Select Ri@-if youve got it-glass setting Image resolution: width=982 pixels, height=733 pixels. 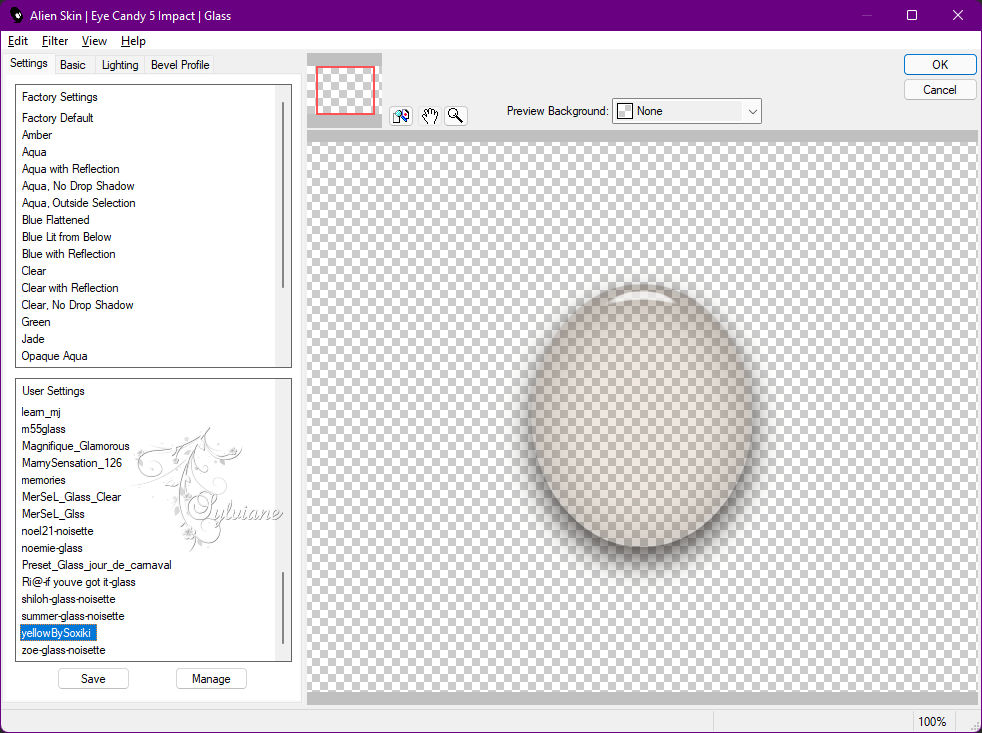point(78,582)
